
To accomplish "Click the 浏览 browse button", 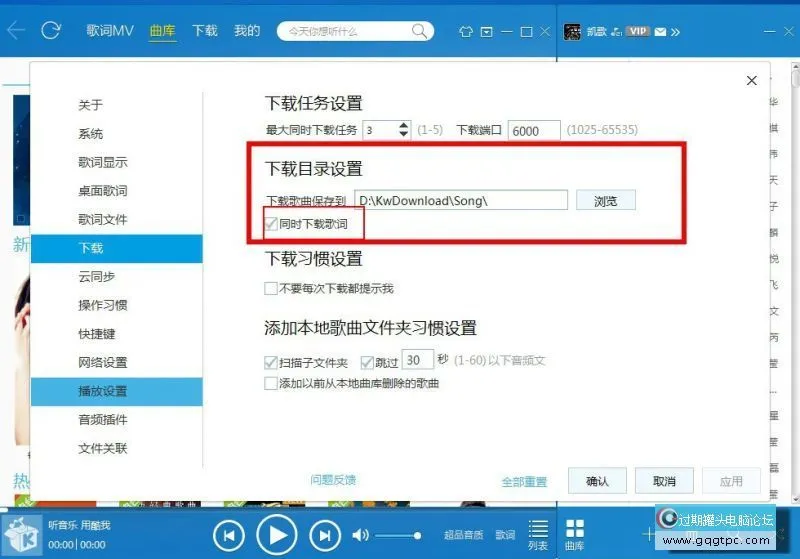I will click(x=606, y=200).
